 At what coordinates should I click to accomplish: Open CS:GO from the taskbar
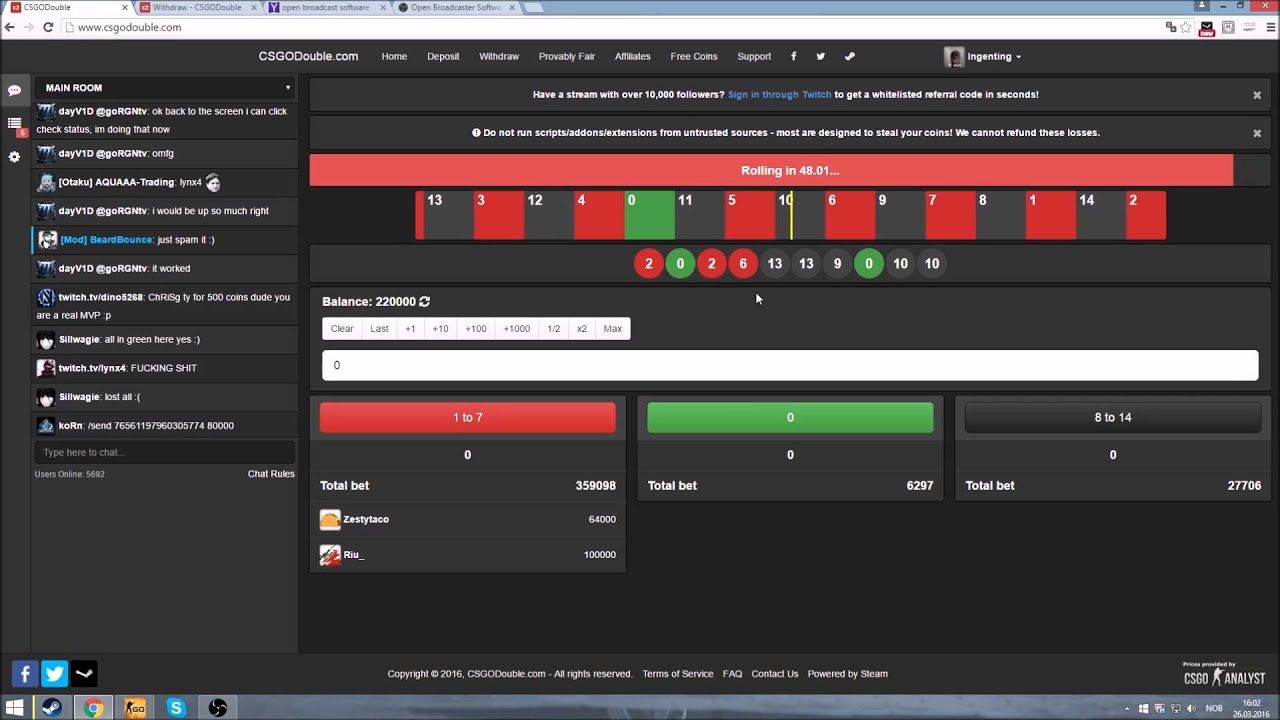tap(134, 708)
